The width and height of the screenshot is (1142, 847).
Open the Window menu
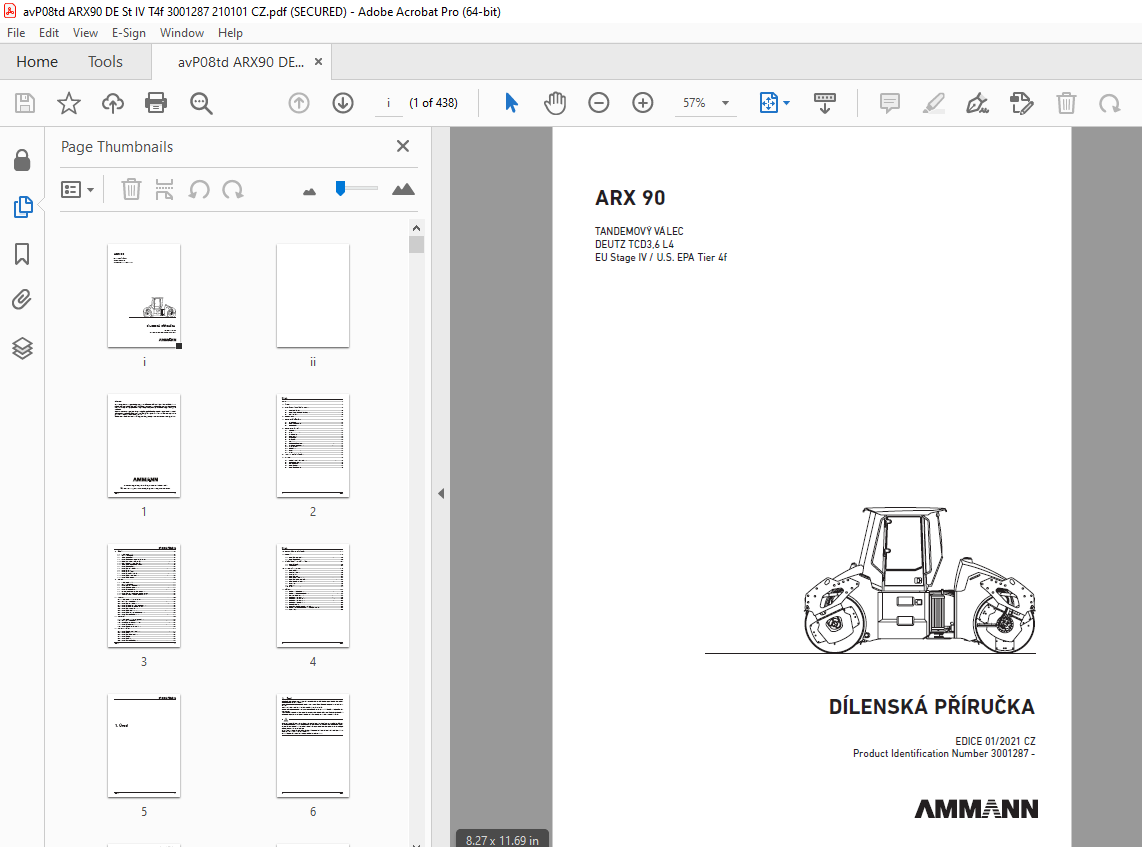[181, 33]
